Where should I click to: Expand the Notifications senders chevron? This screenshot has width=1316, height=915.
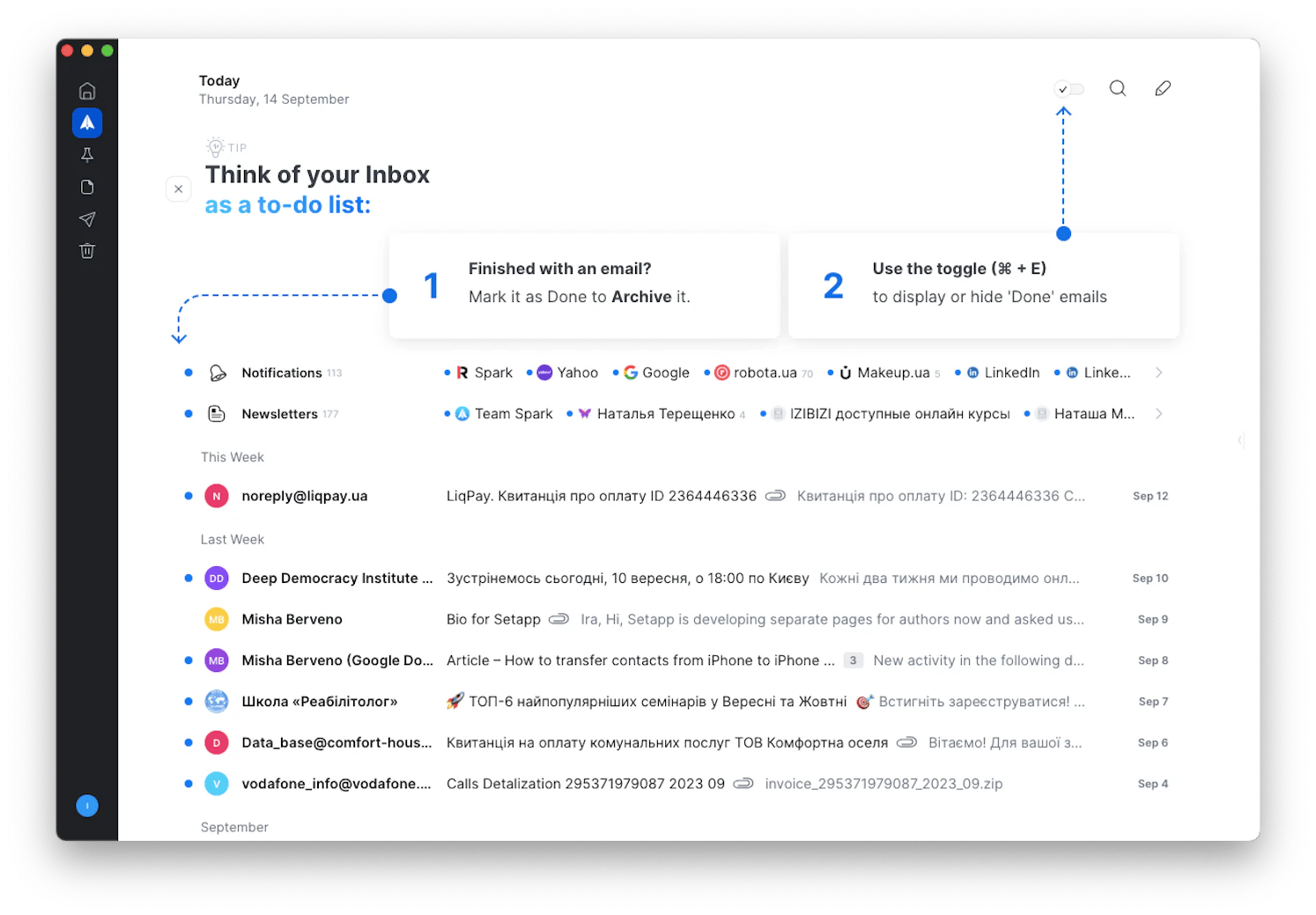1159,373
